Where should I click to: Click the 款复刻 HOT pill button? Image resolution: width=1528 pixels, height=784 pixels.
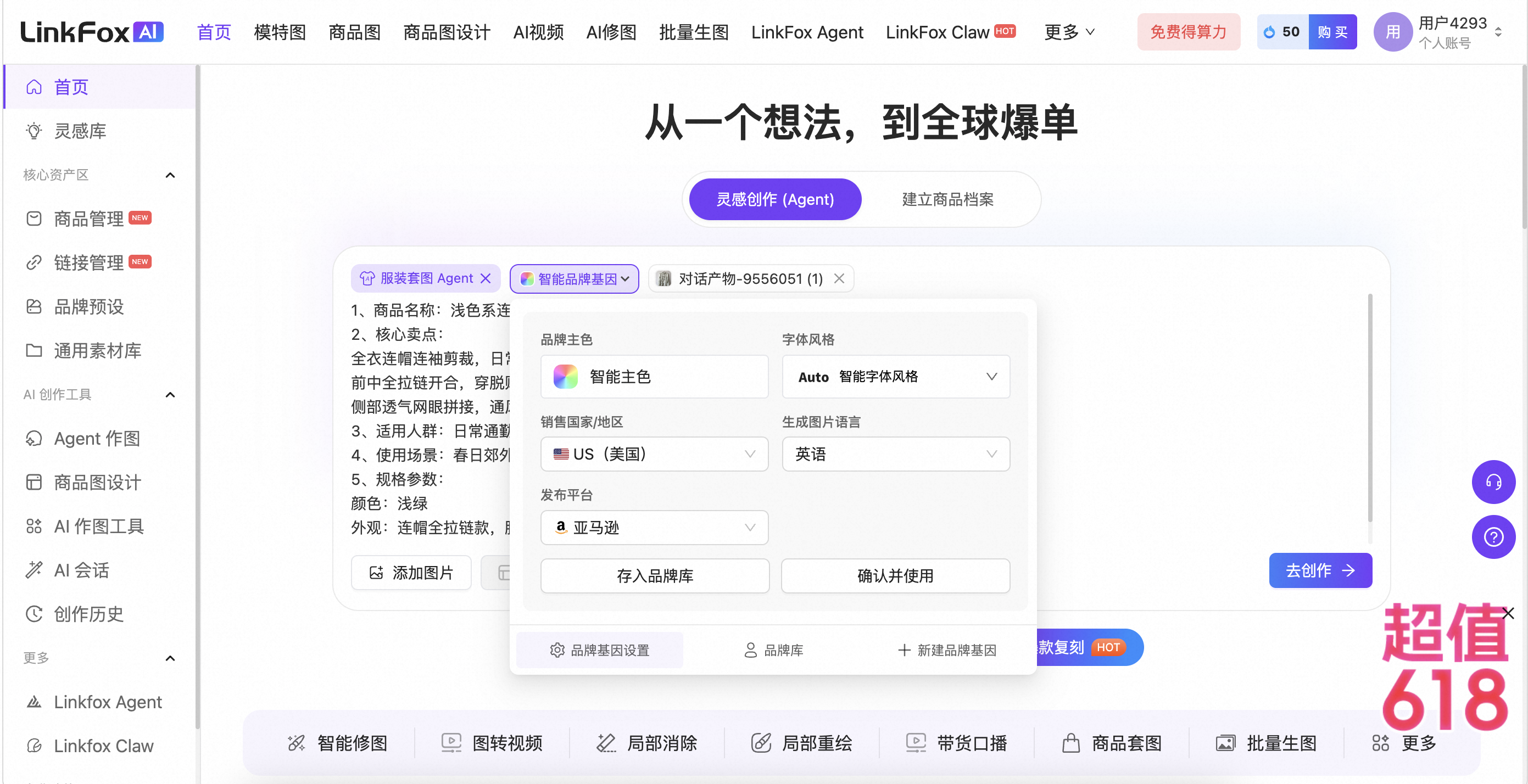pos(1089,647)
